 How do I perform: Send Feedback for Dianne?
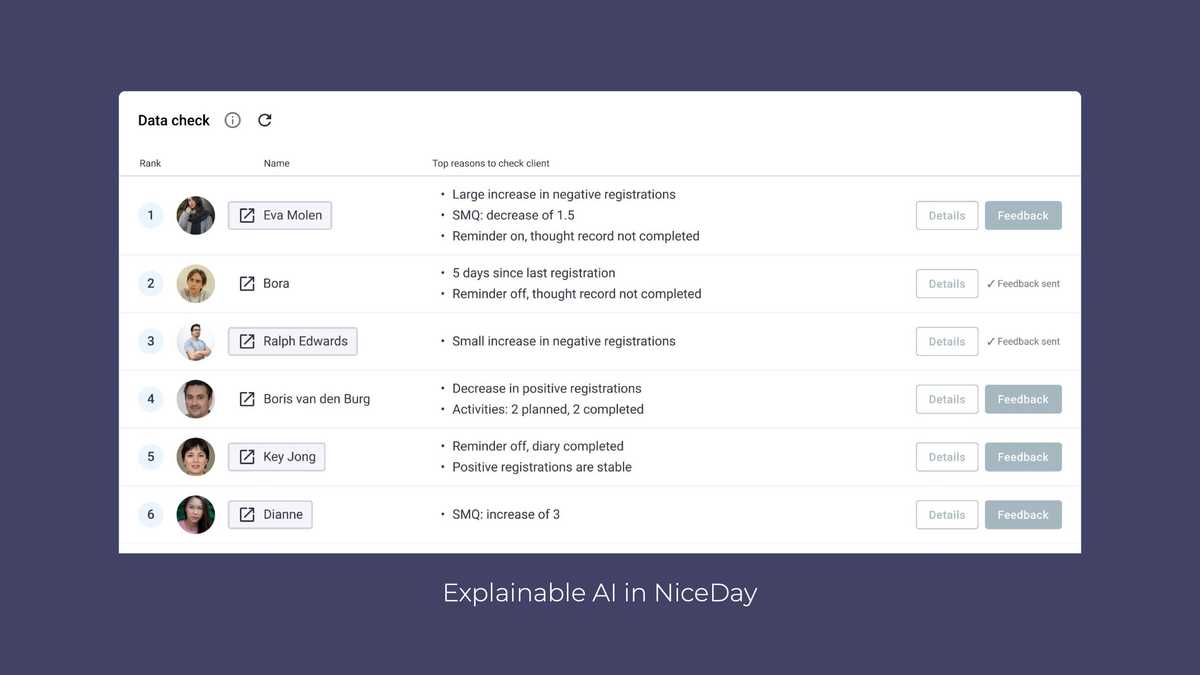[x=1023, y=514]
